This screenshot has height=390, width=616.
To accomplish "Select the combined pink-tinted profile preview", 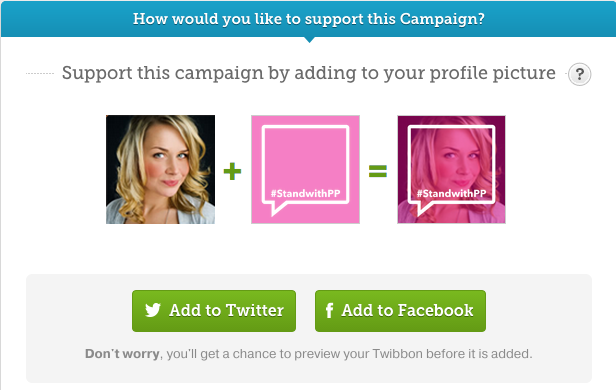I will [x=451, y=169].
